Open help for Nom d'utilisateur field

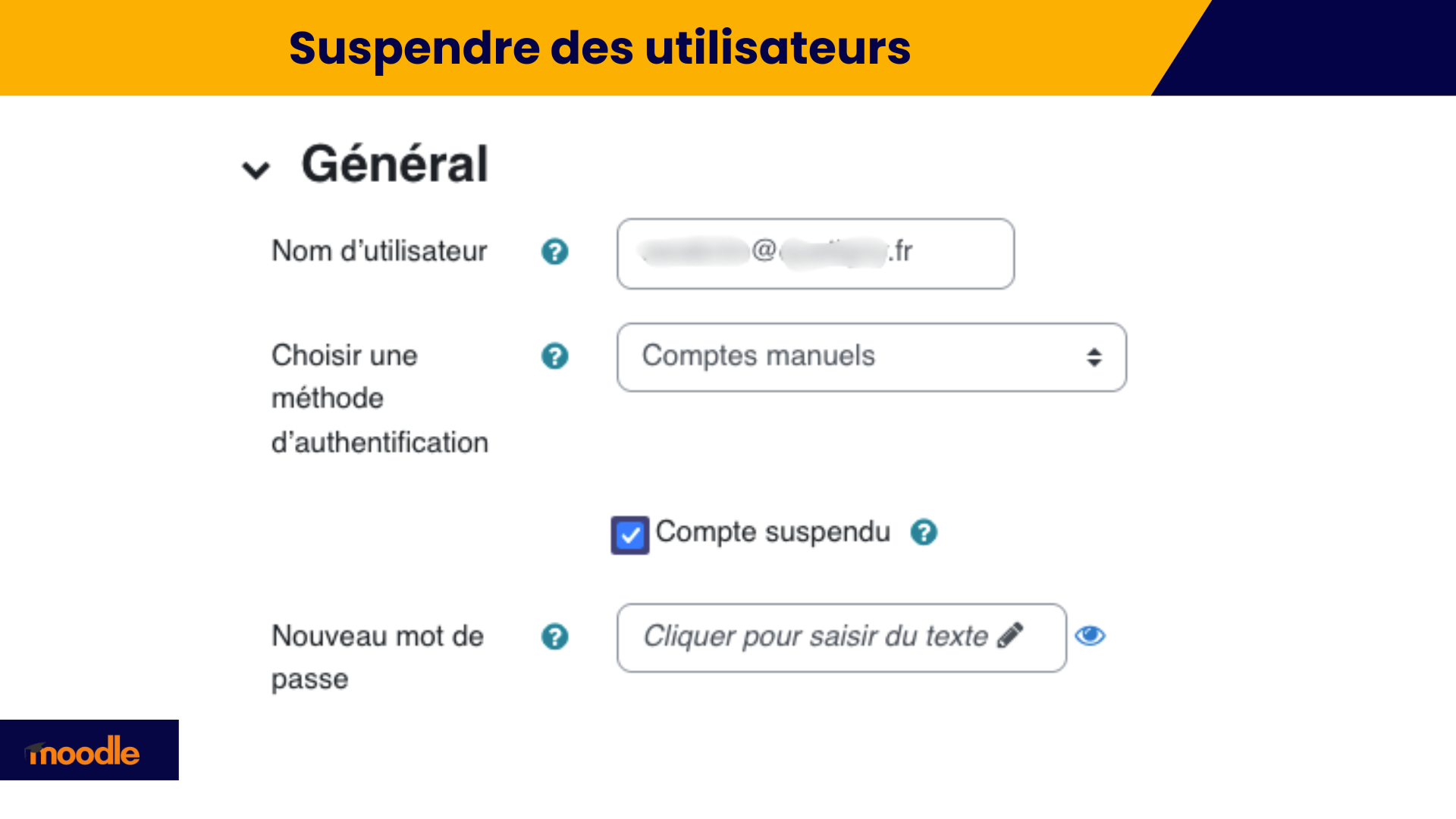tap(554, 251)
